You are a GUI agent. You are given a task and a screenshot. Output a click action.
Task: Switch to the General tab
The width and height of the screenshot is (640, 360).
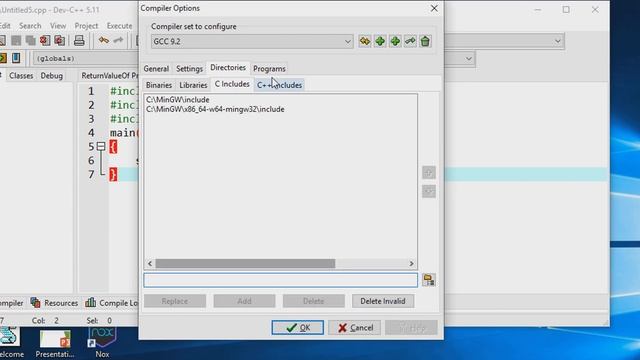pos(156,69)
